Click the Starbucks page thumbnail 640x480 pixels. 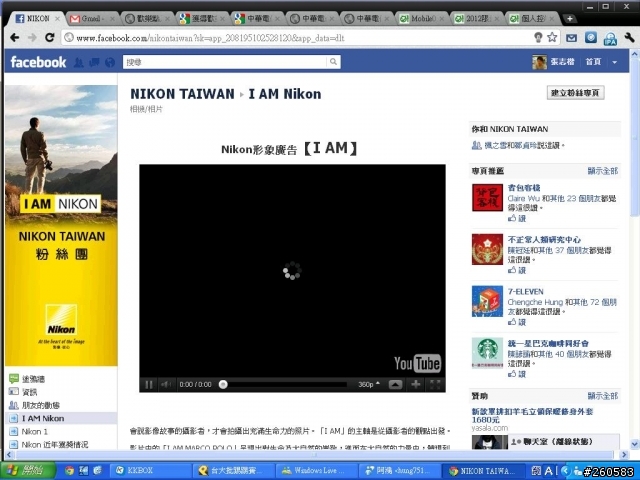[x=487, y=353]
